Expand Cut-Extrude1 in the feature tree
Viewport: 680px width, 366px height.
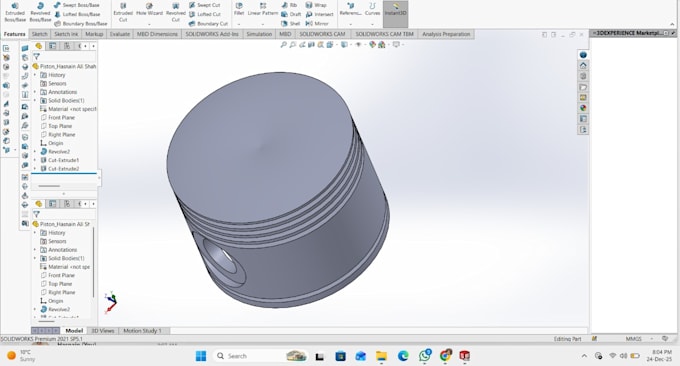click(35, 160)
